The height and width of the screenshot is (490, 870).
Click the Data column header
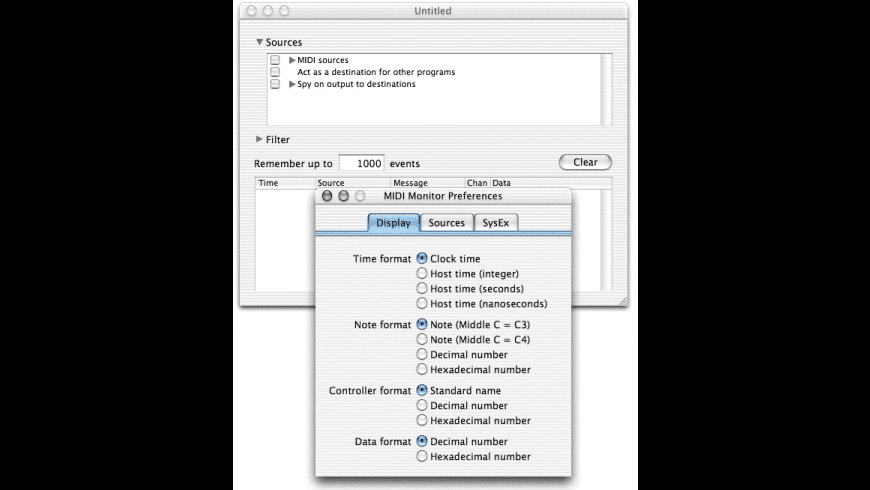551,183
